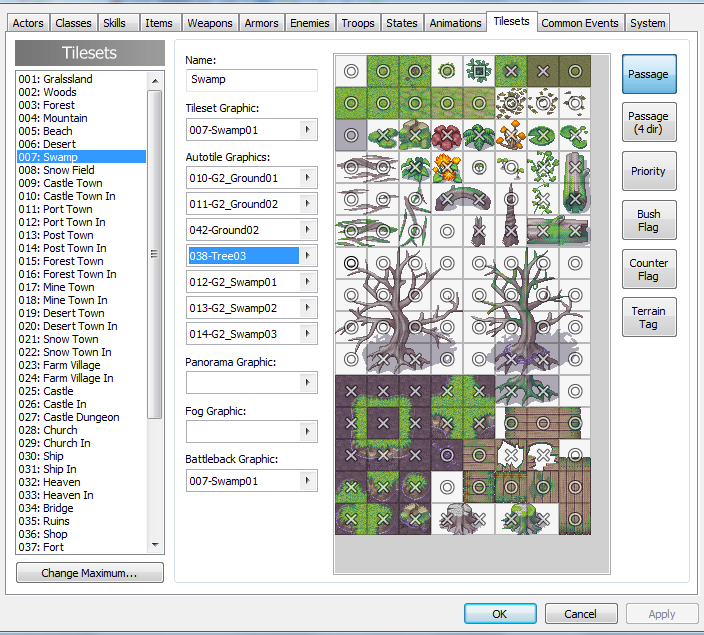Click the tileset list scroll-up arrow
The height and width of the screenshot is (635, 704).
point(155,81)
